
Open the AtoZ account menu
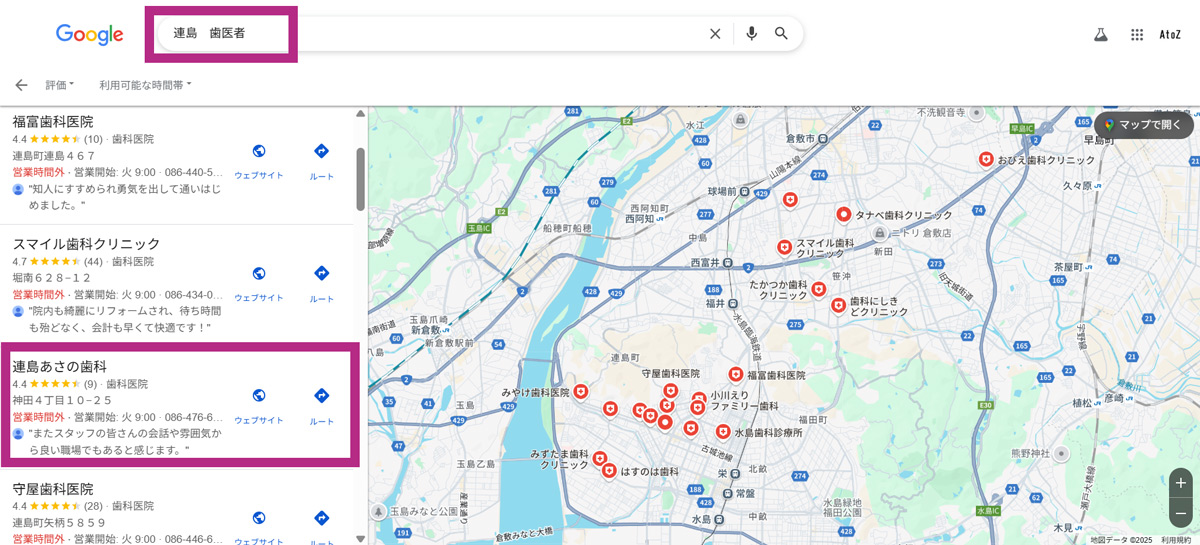[1170, 34]
